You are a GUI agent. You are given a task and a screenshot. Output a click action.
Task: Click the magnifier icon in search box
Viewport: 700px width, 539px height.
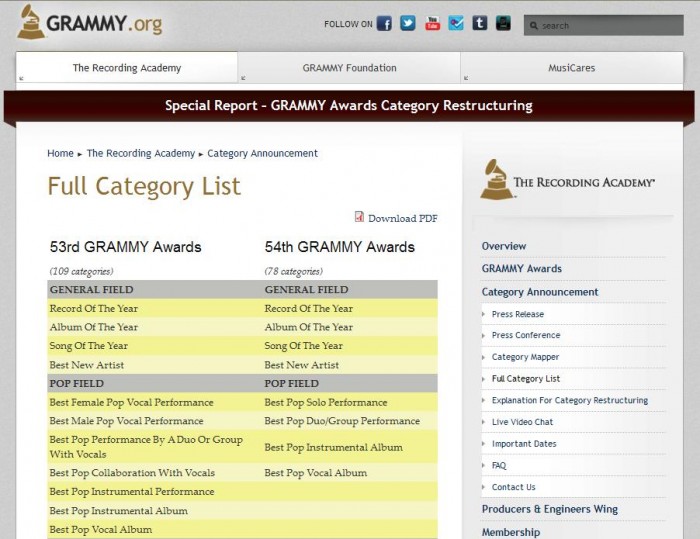tap(533, 26)
